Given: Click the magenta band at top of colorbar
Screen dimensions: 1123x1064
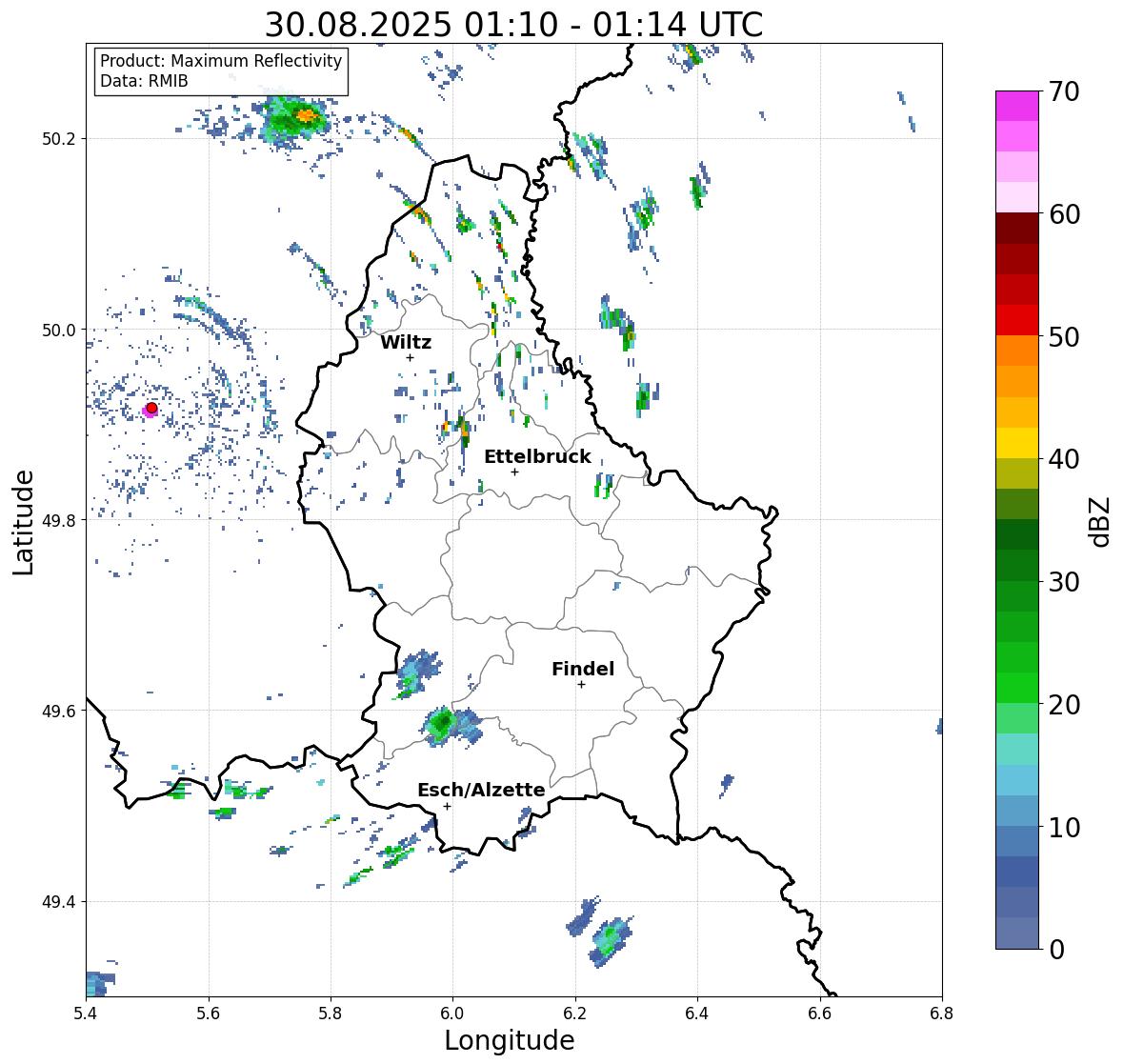Looking at the screenshot, I should (x=1017, y=106).
